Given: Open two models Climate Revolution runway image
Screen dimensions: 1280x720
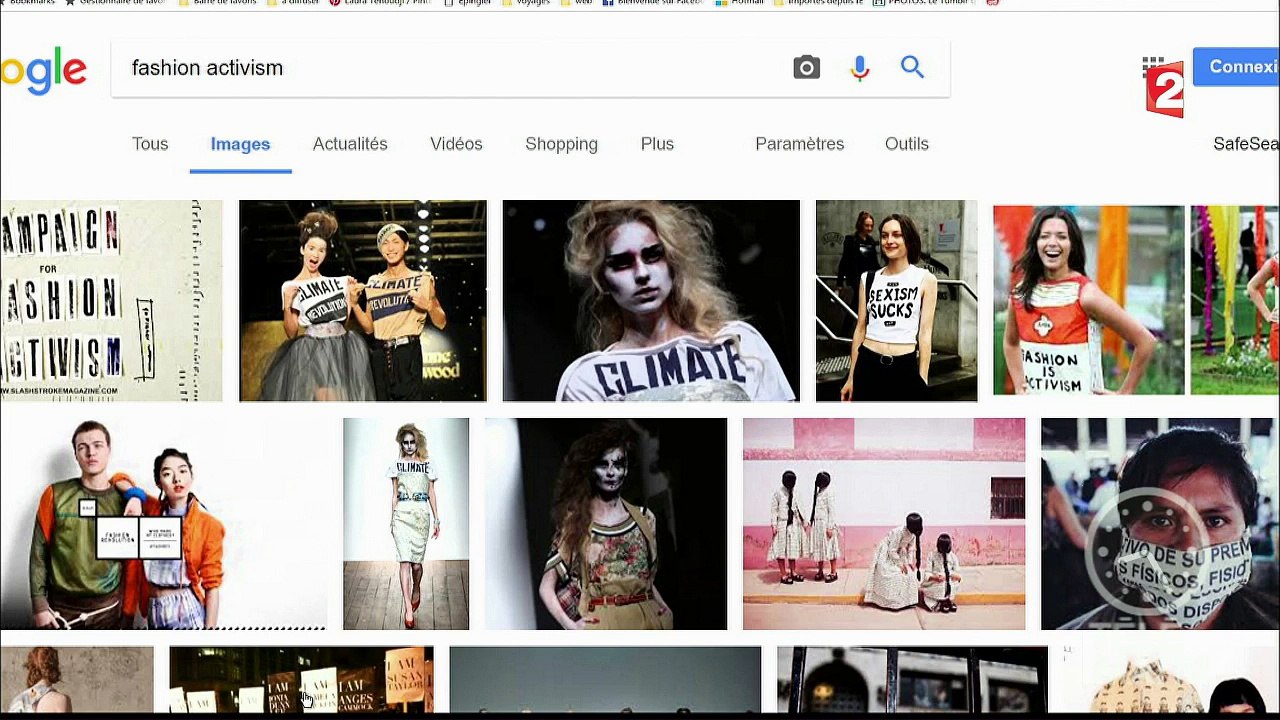Looking at the screenshot, I should (x=363, y=301).
